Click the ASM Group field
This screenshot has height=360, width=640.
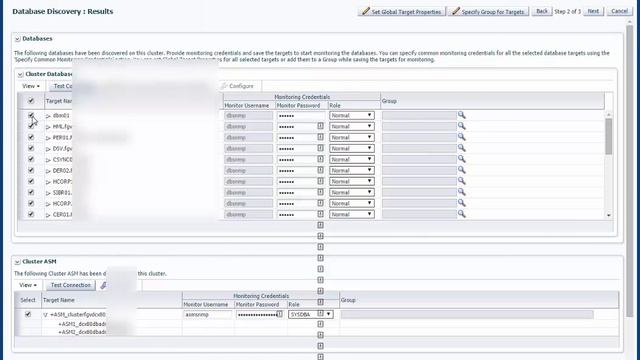click(467, 314)
